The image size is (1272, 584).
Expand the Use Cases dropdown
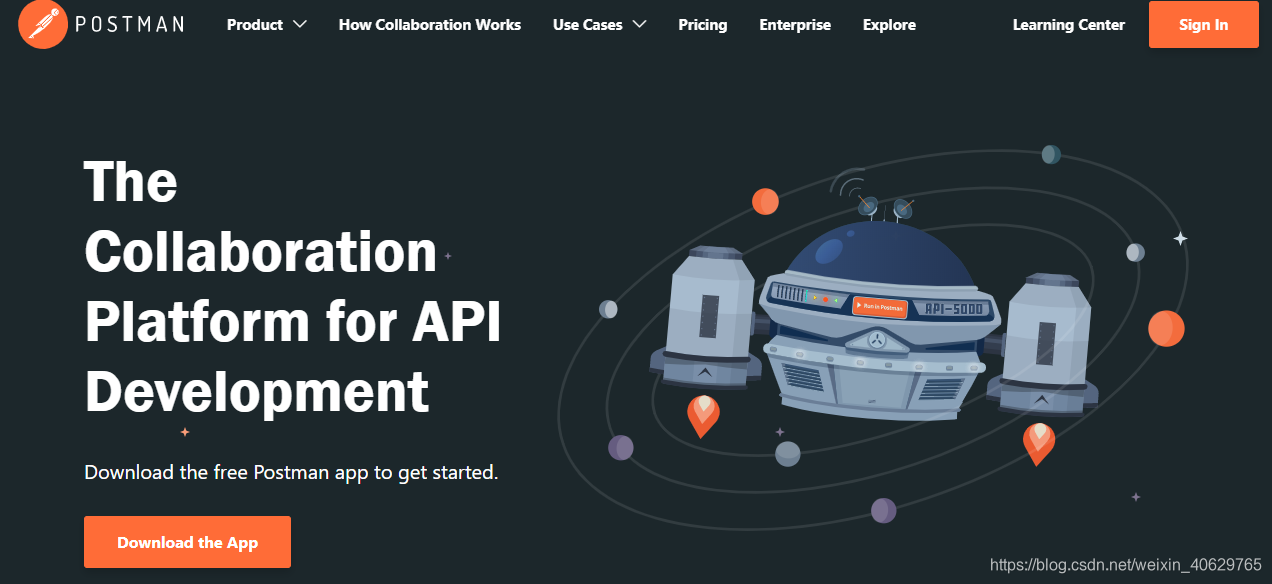tap(599, 24)
